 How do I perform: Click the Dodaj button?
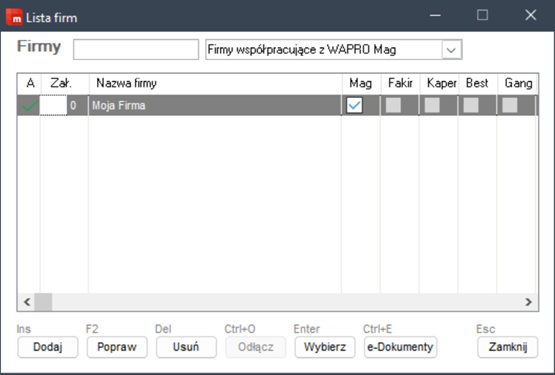(48, 347)
